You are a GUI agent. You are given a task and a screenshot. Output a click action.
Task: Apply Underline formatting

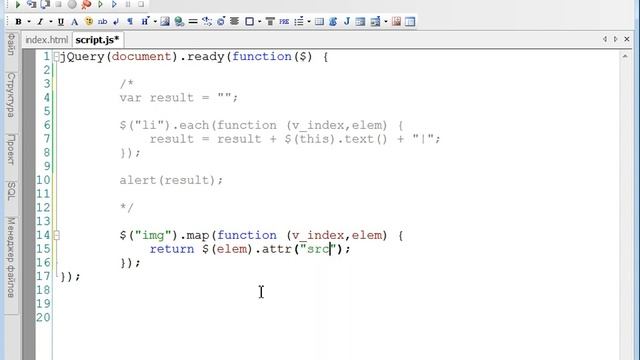61,22
